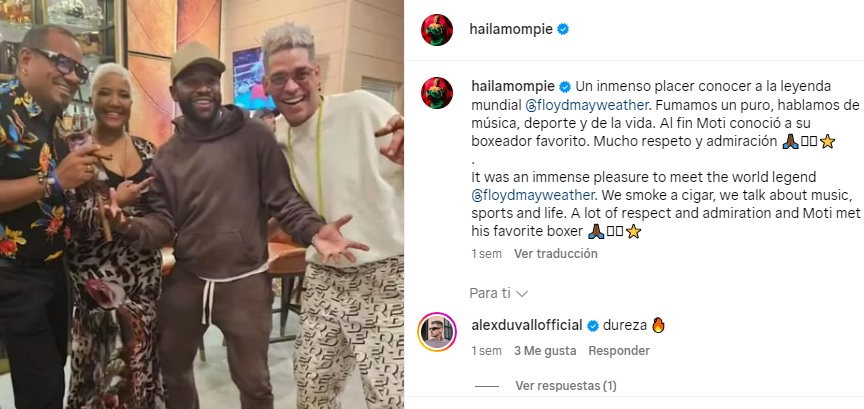The width and height of the screenshot is (864, 409).
Task: Click the verified badge beside header username
Action: click(x=563, y=30)
